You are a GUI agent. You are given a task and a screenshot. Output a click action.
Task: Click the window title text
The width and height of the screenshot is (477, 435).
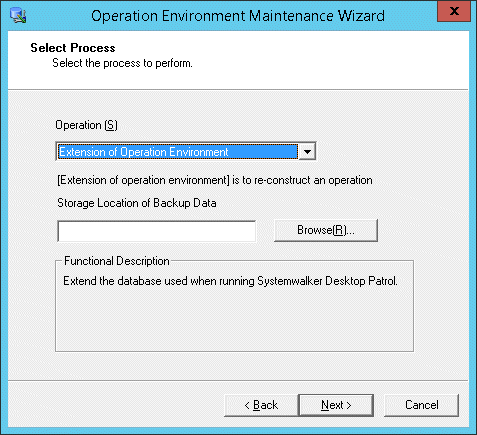238,16
